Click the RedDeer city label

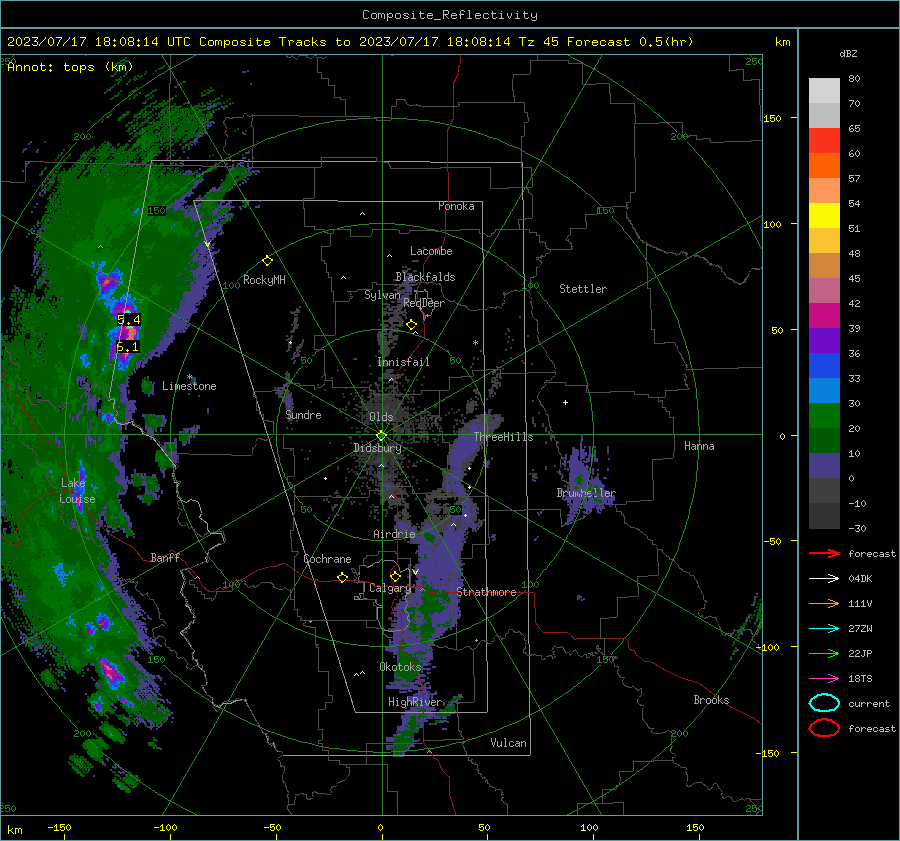click(424, 303)
